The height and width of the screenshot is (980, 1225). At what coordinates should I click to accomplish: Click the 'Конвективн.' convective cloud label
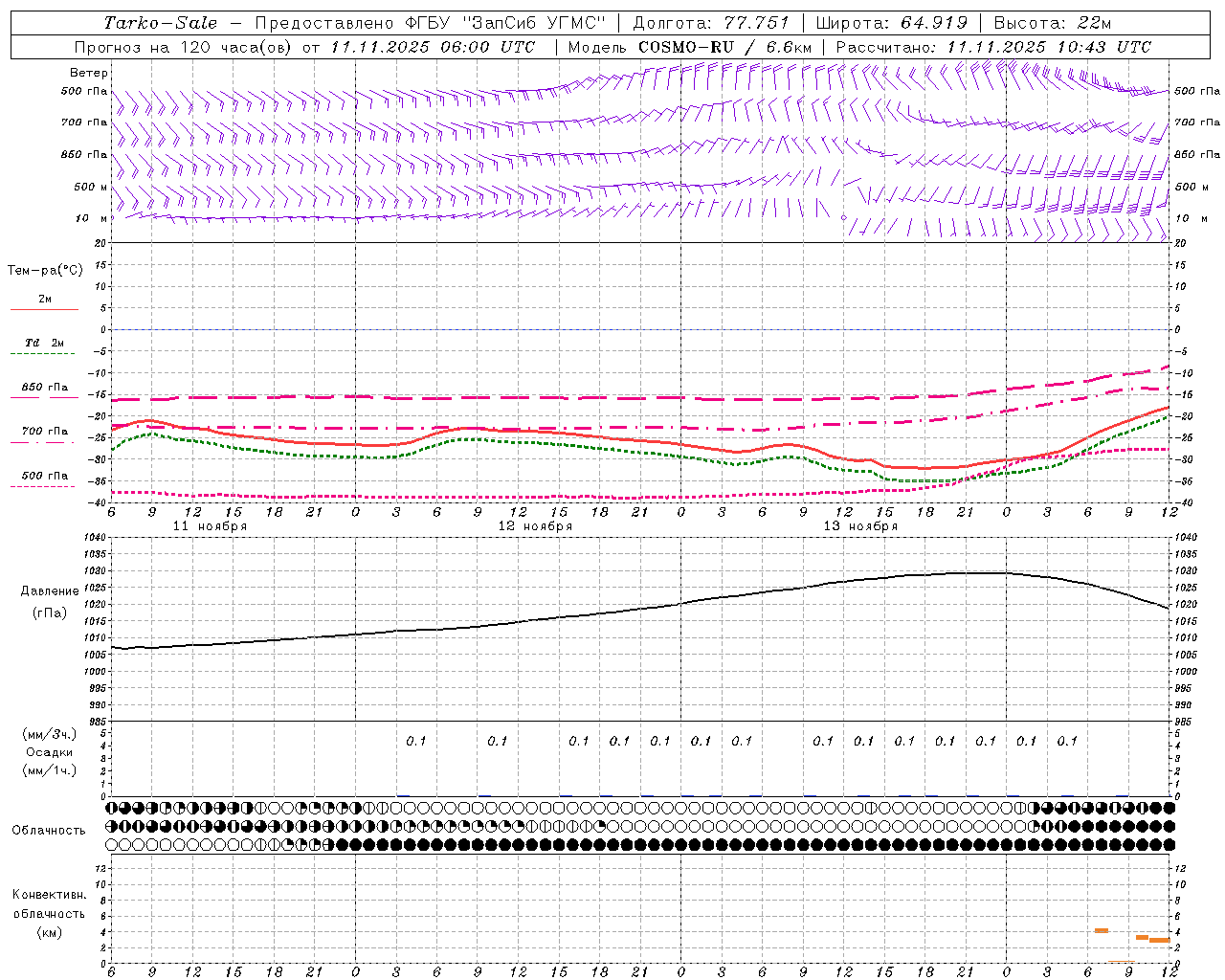(x=49, y=895)
